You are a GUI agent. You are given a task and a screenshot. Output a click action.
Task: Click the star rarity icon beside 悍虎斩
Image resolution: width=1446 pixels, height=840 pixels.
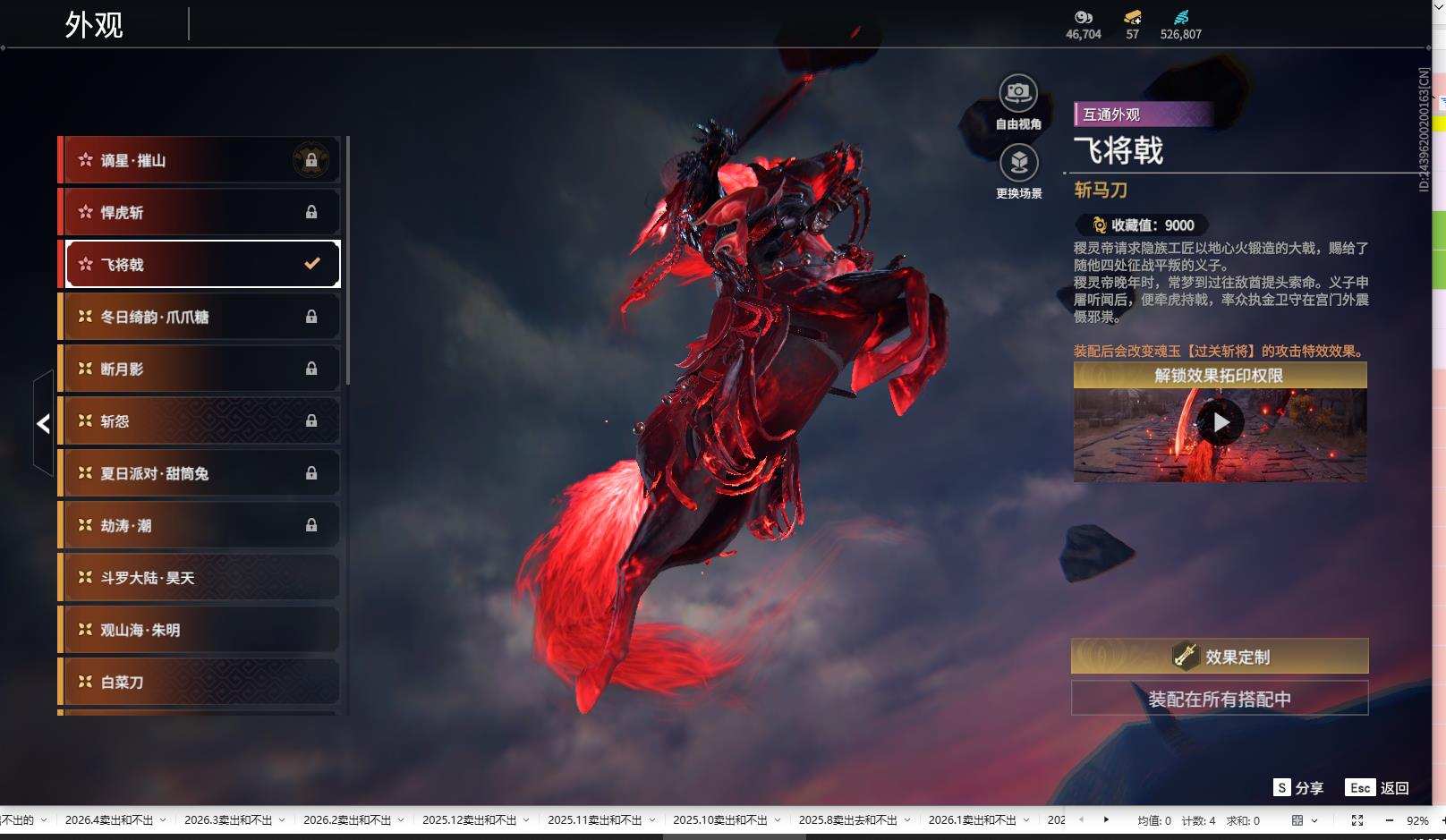click(x=85, y=212)
